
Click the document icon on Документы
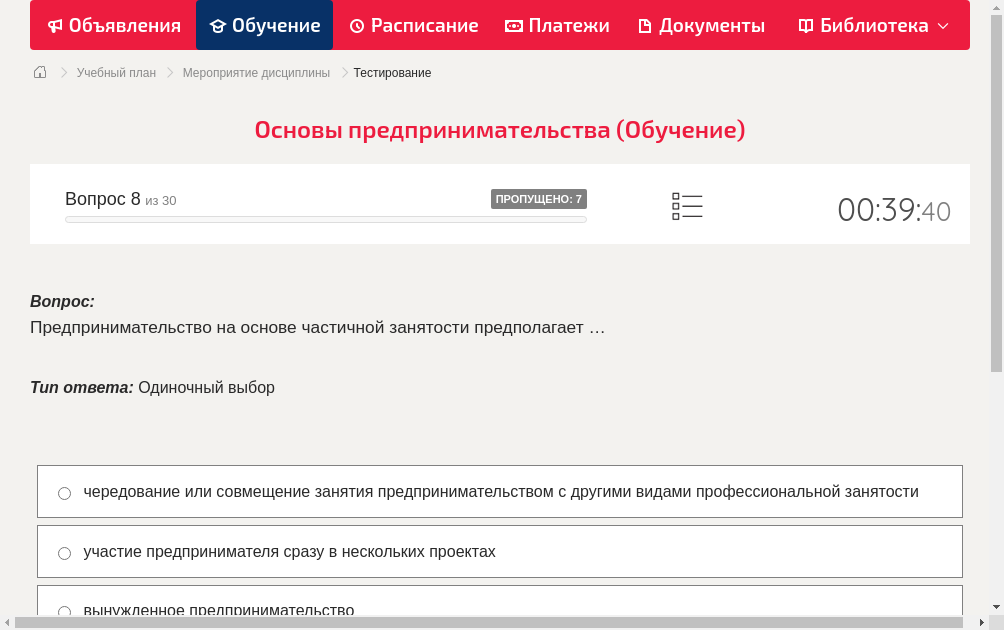(x=645, y=25)
